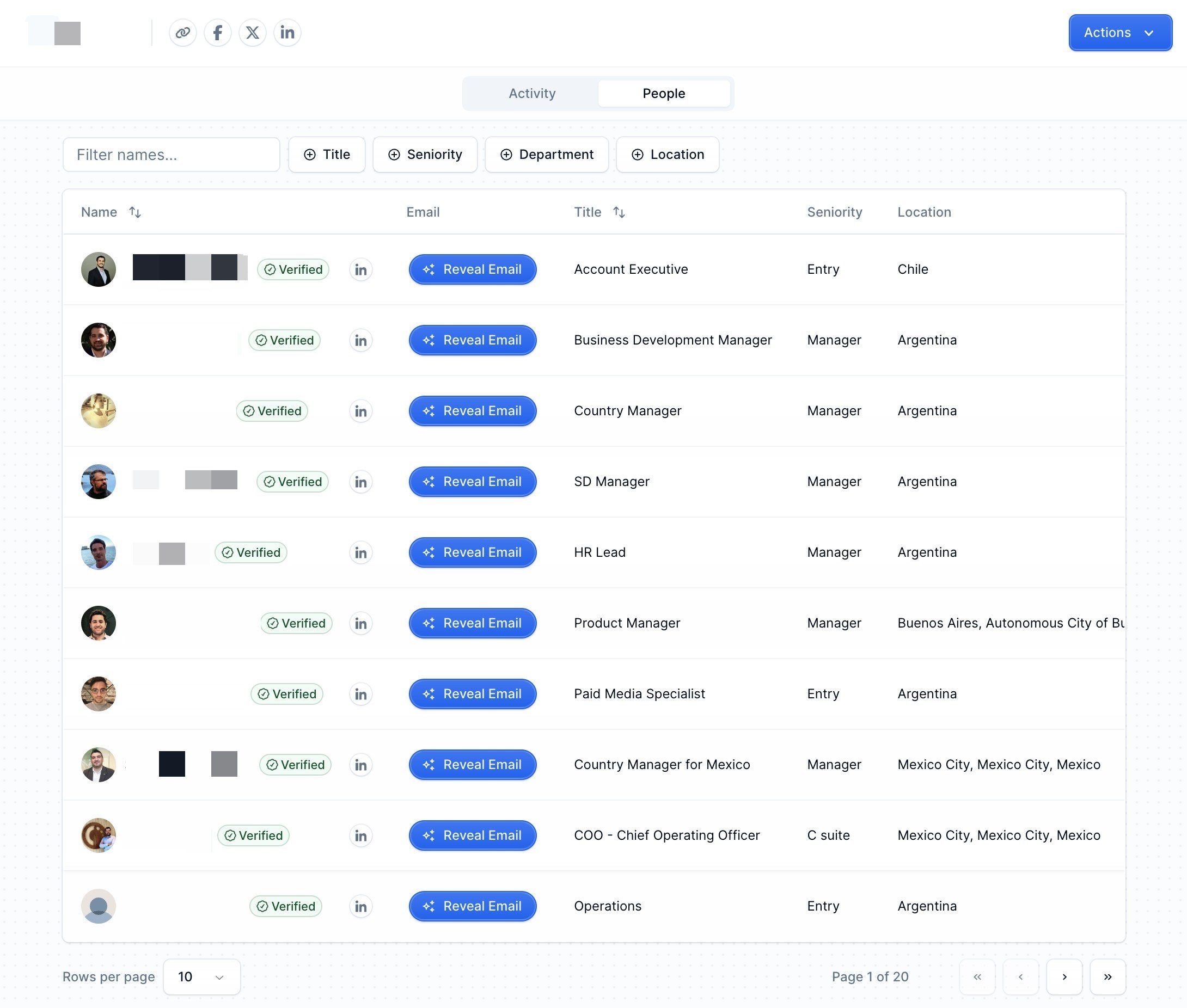Click the copy link icon in header
Image resolution: width=1187 pixels, height=1008 pixels.
click(182, 33)
